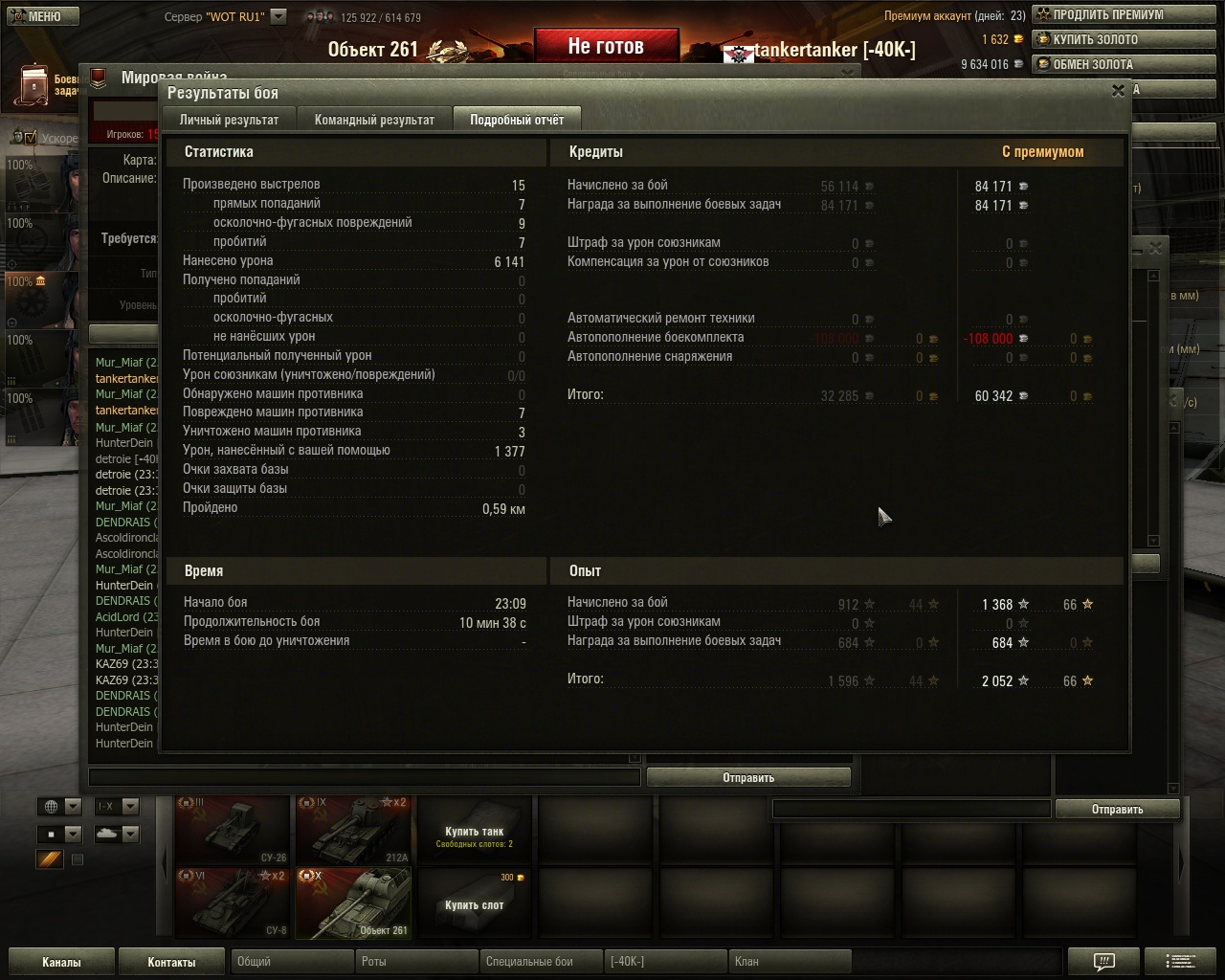Close the partly hidden window behind results

tap(1155, 247)
